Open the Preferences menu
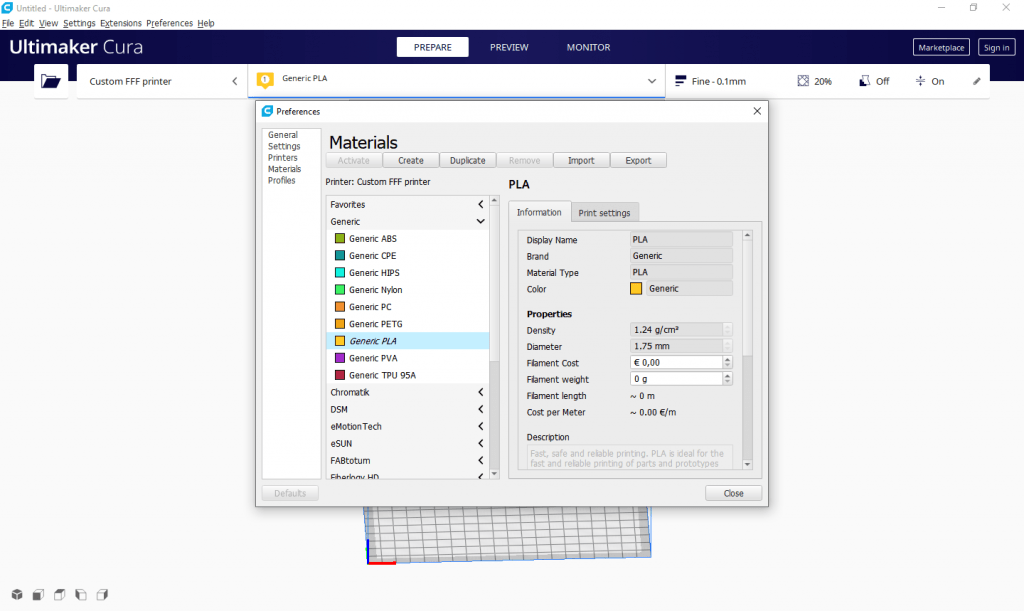 [169, 23]
